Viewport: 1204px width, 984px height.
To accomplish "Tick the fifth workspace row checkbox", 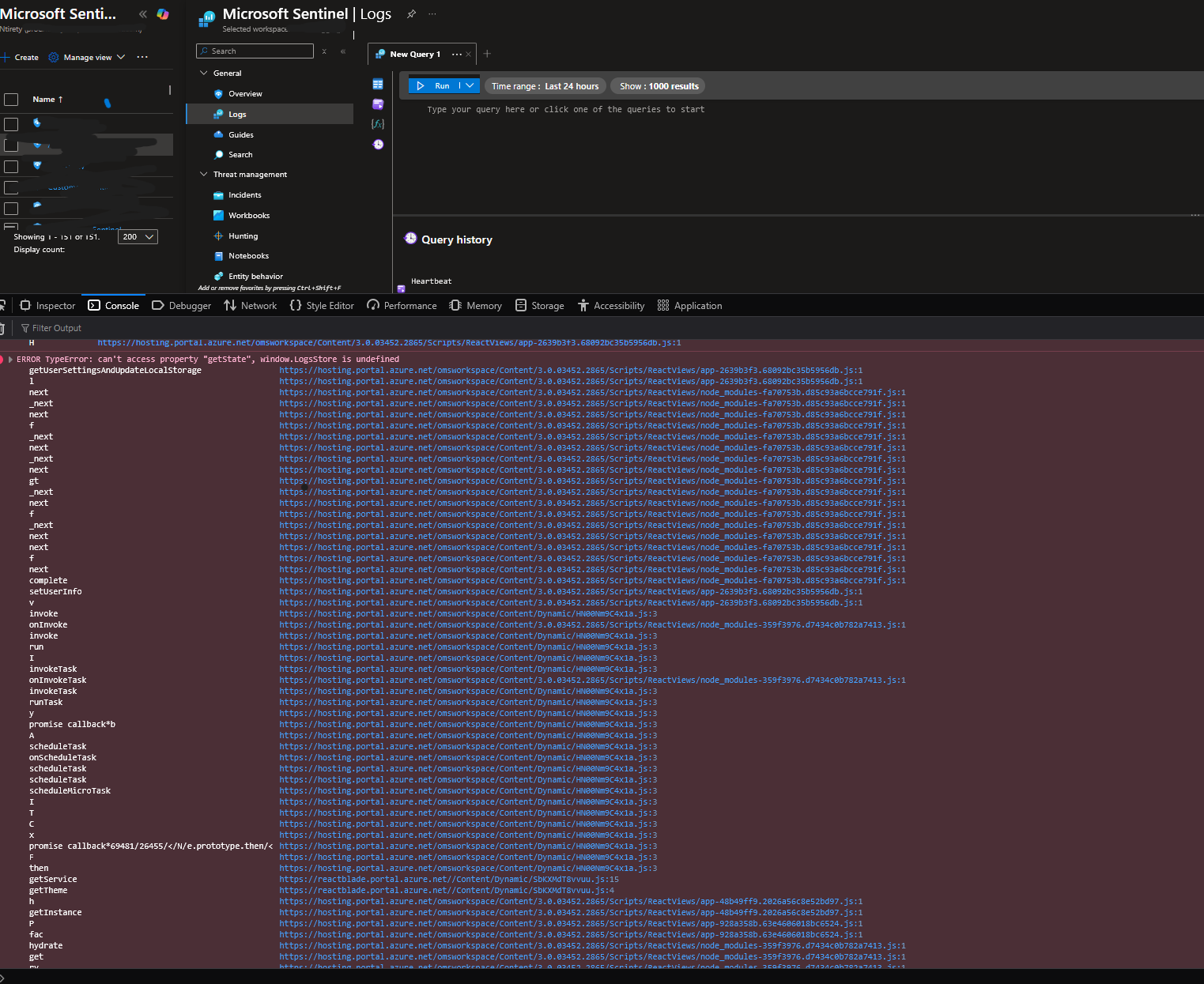I will [11, 208].
